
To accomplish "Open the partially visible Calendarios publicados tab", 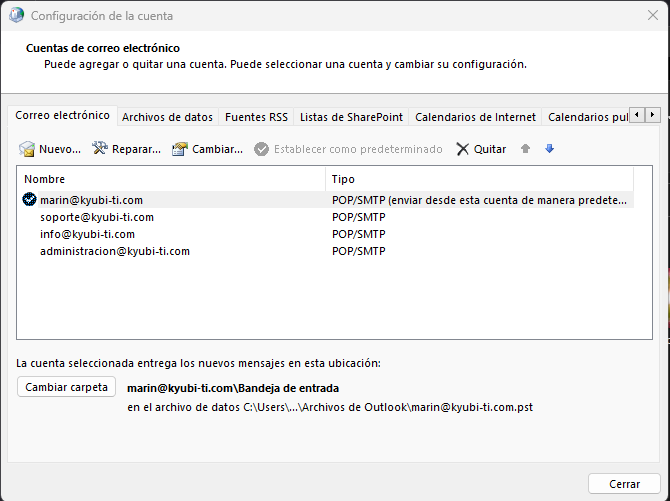I will click(586, 117).
